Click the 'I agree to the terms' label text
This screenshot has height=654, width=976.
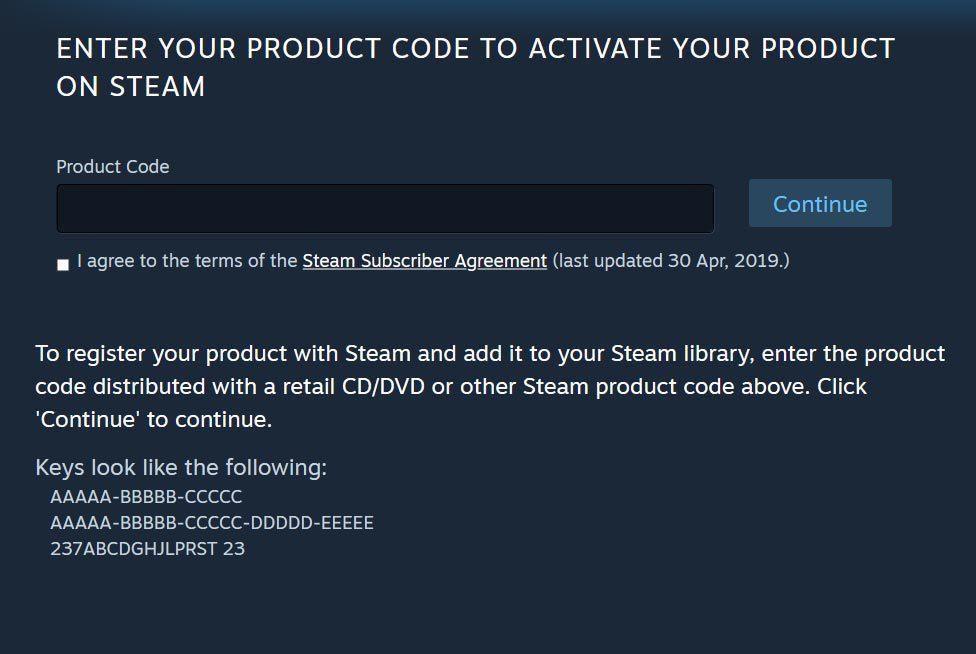pyautogui.click(x=187, y=261)
